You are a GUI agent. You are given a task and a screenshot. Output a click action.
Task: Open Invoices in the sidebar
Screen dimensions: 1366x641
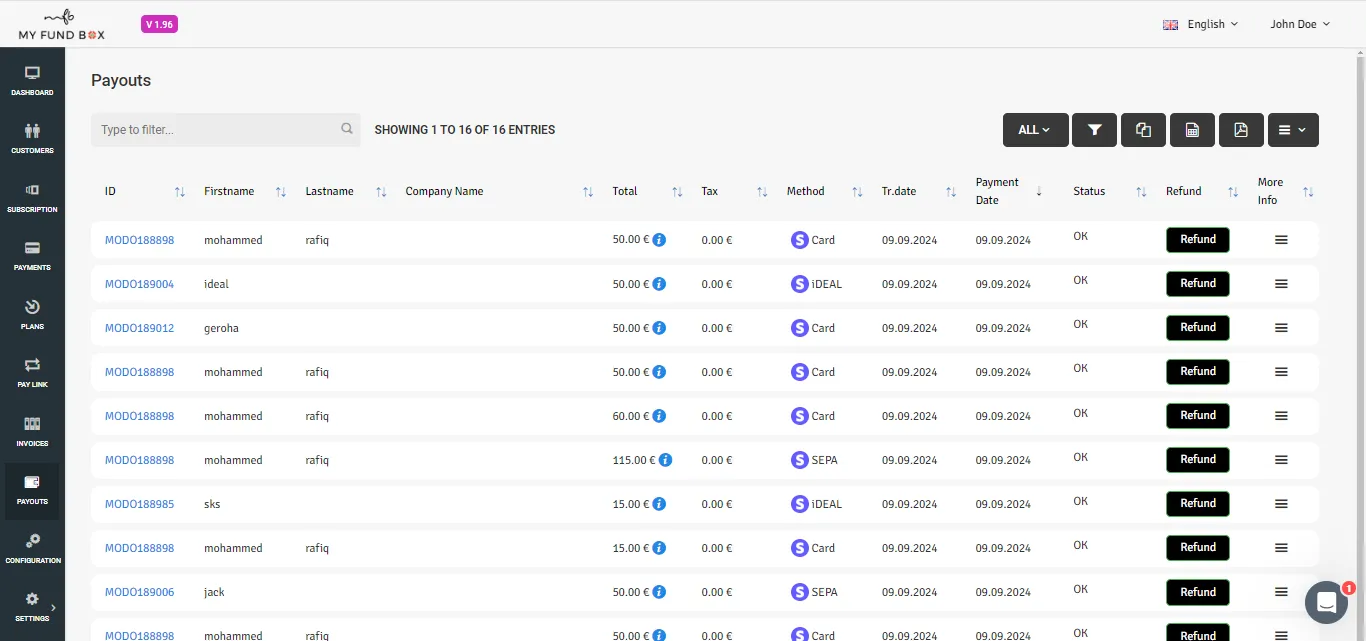coord(32,432)
